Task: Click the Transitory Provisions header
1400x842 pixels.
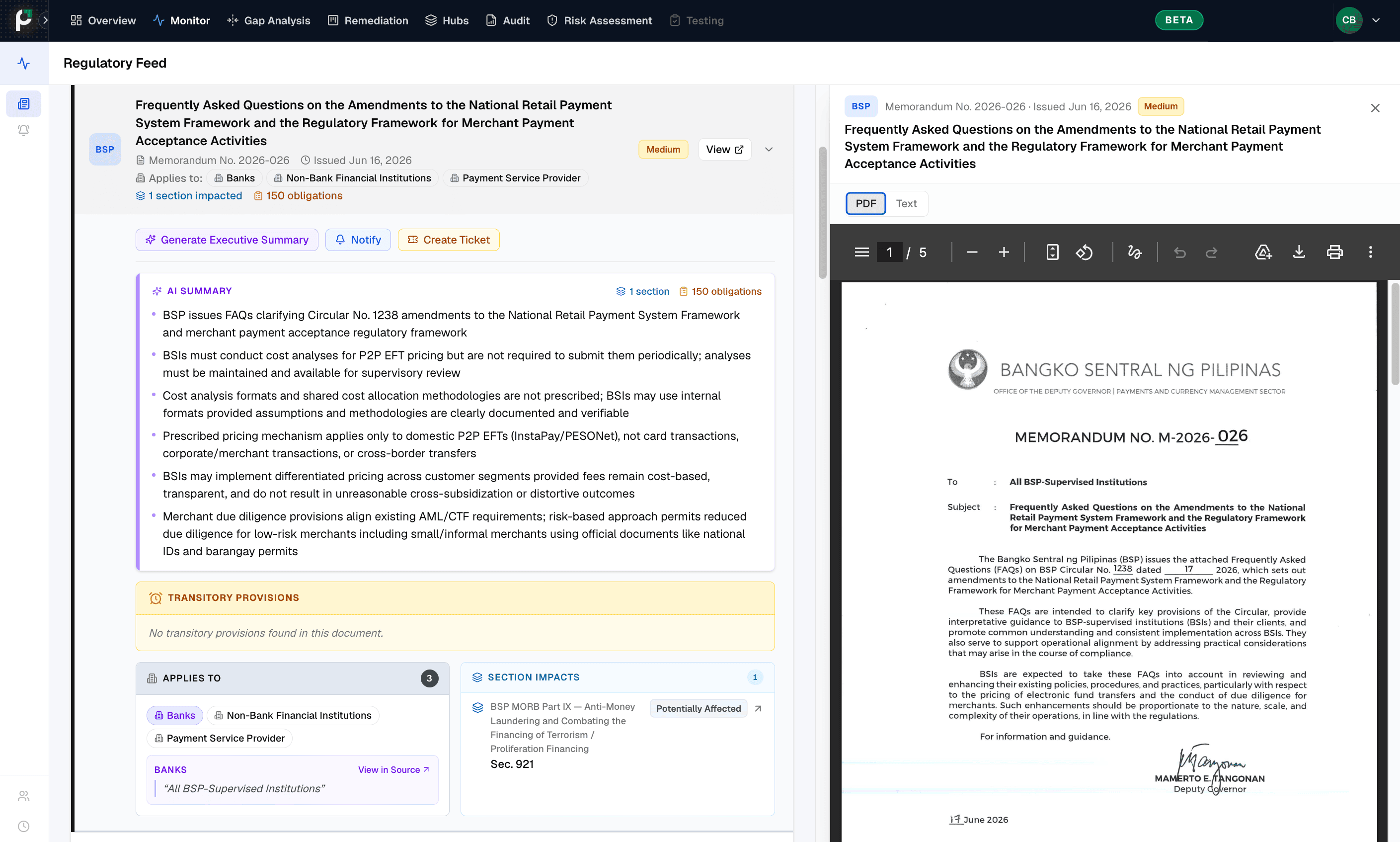Action: point(456,597)
